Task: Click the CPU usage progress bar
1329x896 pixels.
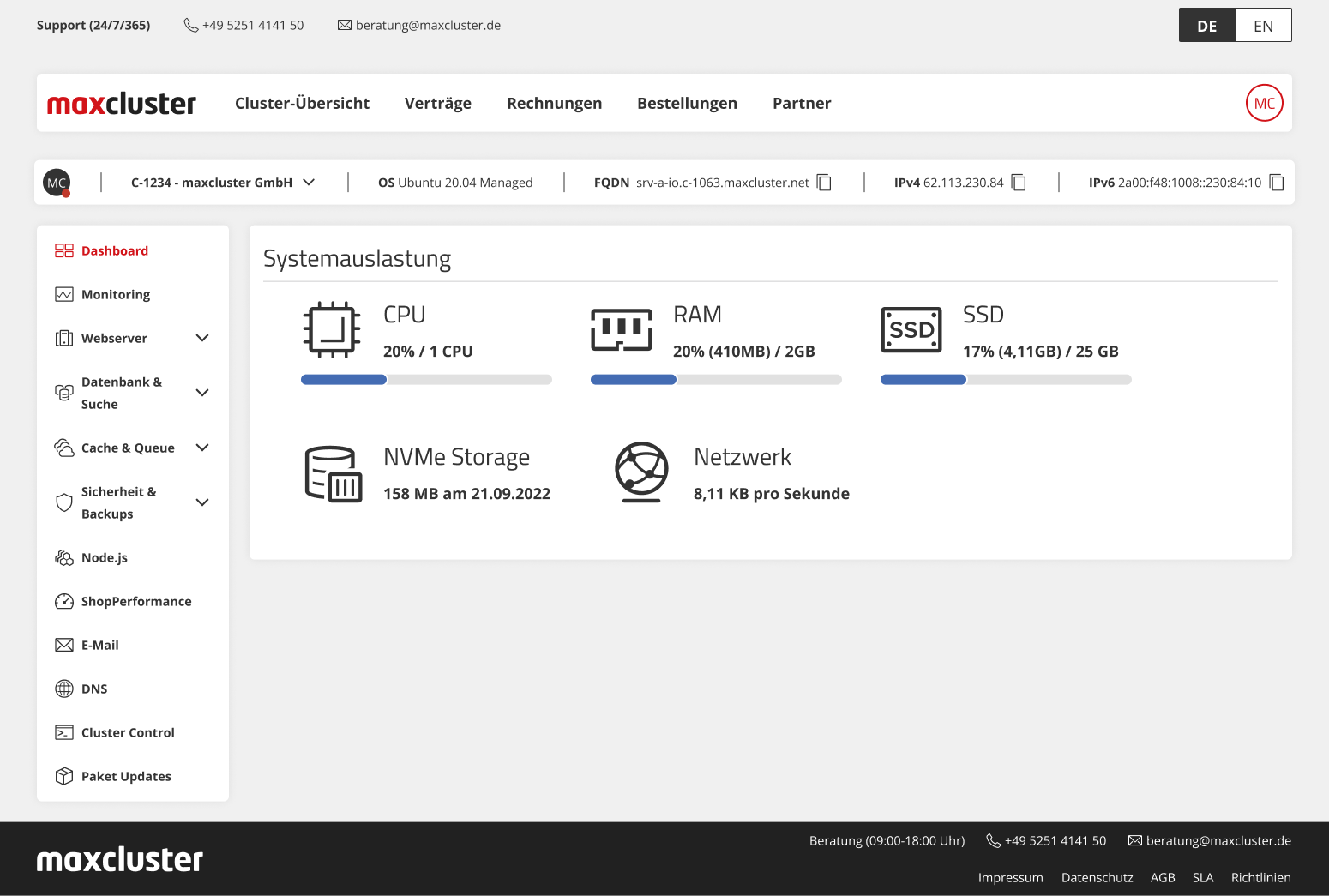Action: pos(426,380)
